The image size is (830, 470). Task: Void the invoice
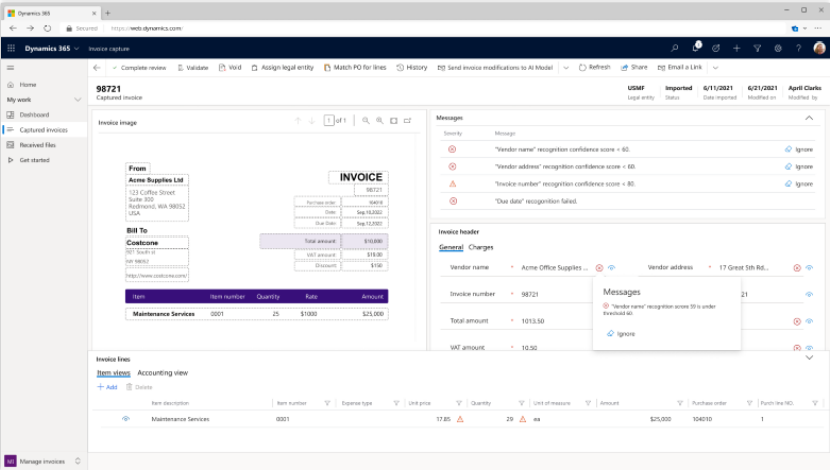(230, 68)
